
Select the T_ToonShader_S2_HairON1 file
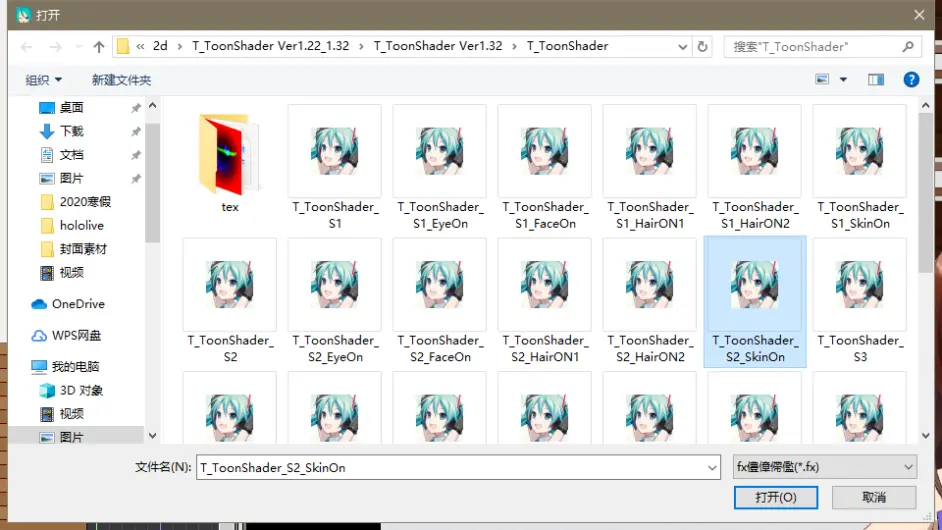pos(545,302)
